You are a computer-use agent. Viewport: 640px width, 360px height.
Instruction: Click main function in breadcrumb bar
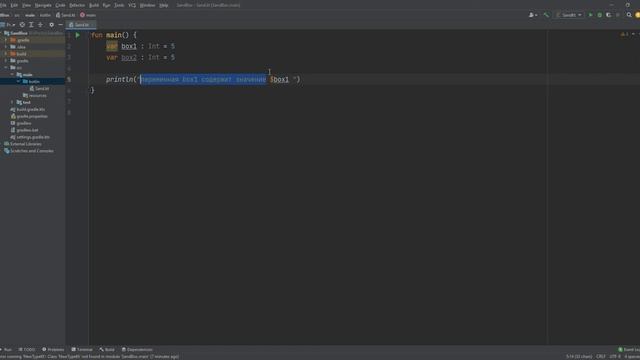[88, 15]
